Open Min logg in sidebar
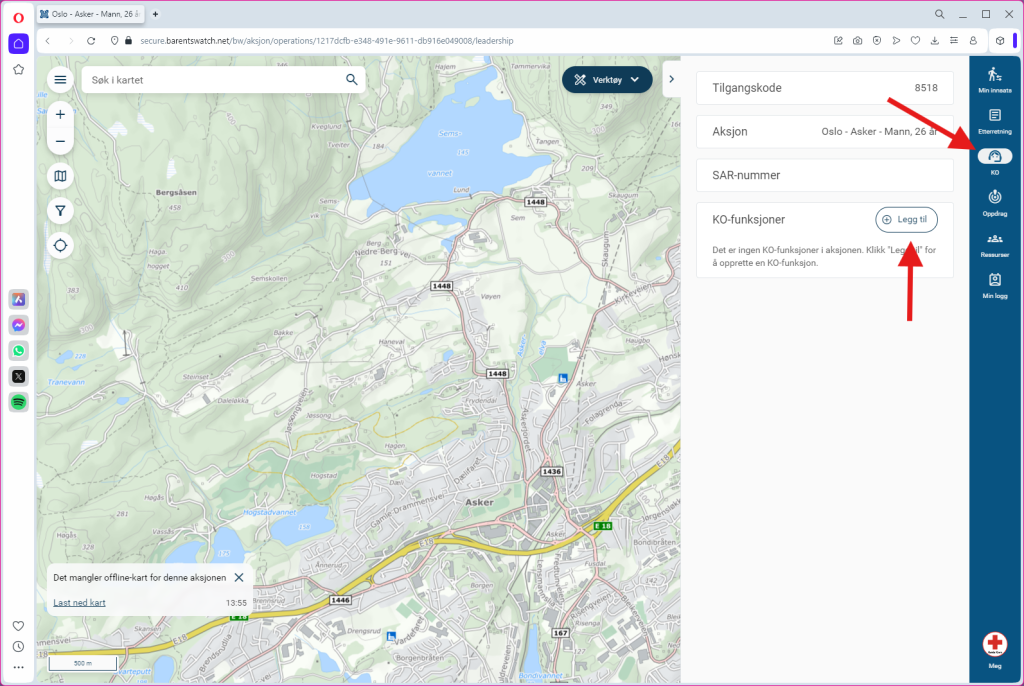Viewport: 1024px width, 686px height. click(994, 285)
